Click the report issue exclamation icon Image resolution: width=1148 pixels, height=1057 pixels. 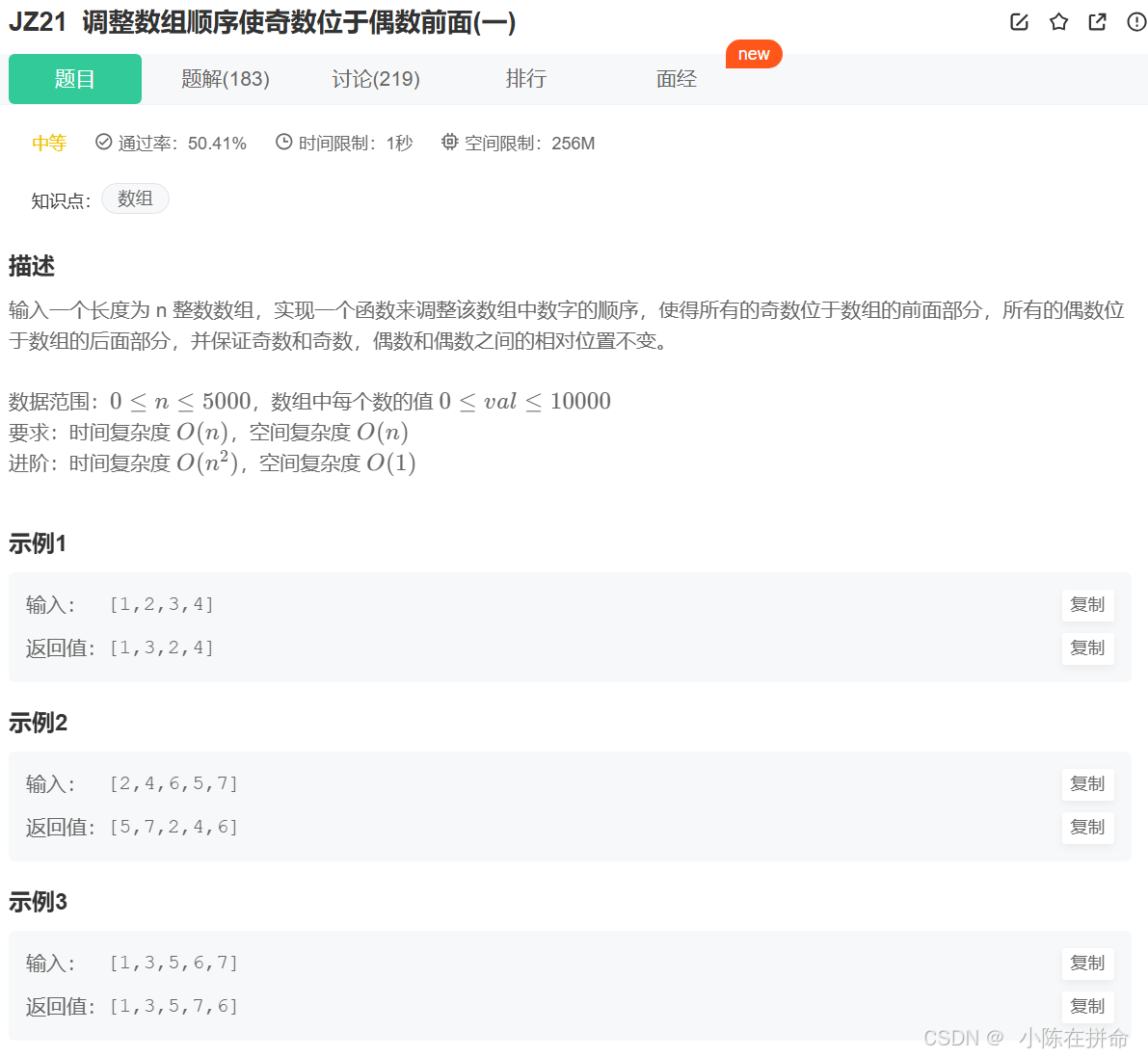[1136, 22]
